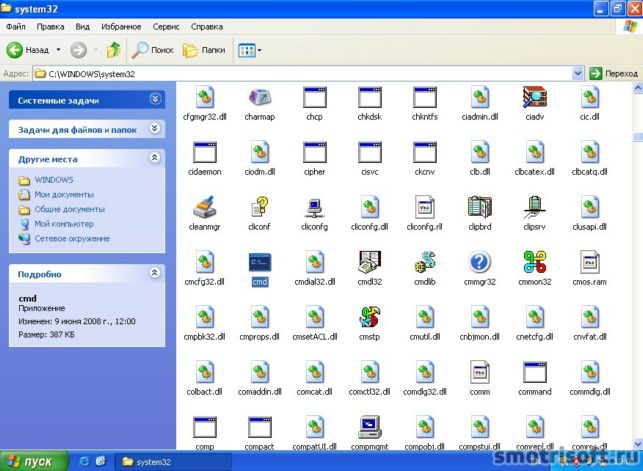643x471 pixels.
Task: Select the clipbrd clipboard viewer icon
Action: (480, 207)
